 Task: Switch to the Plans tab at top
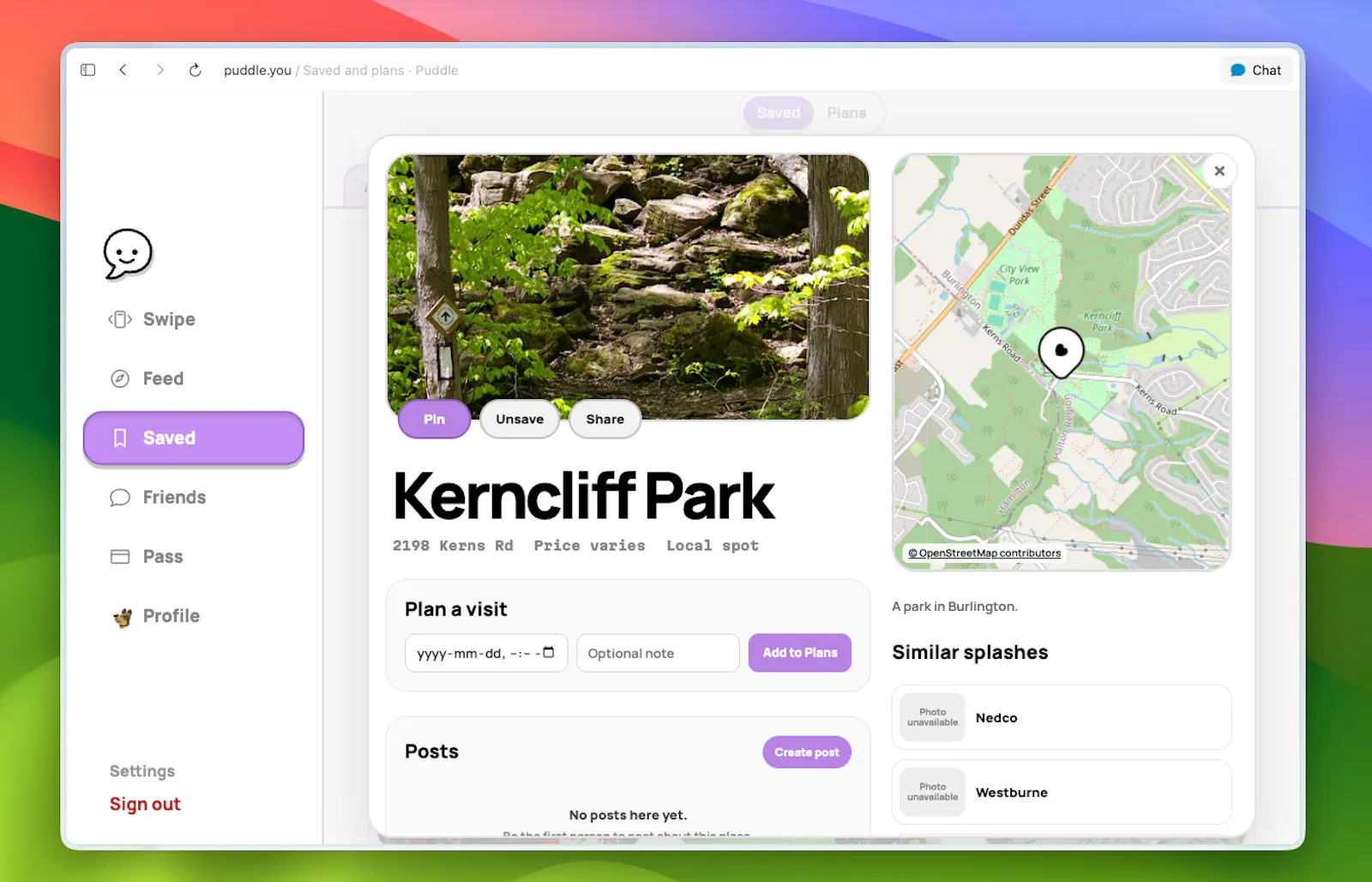(846, 113)
